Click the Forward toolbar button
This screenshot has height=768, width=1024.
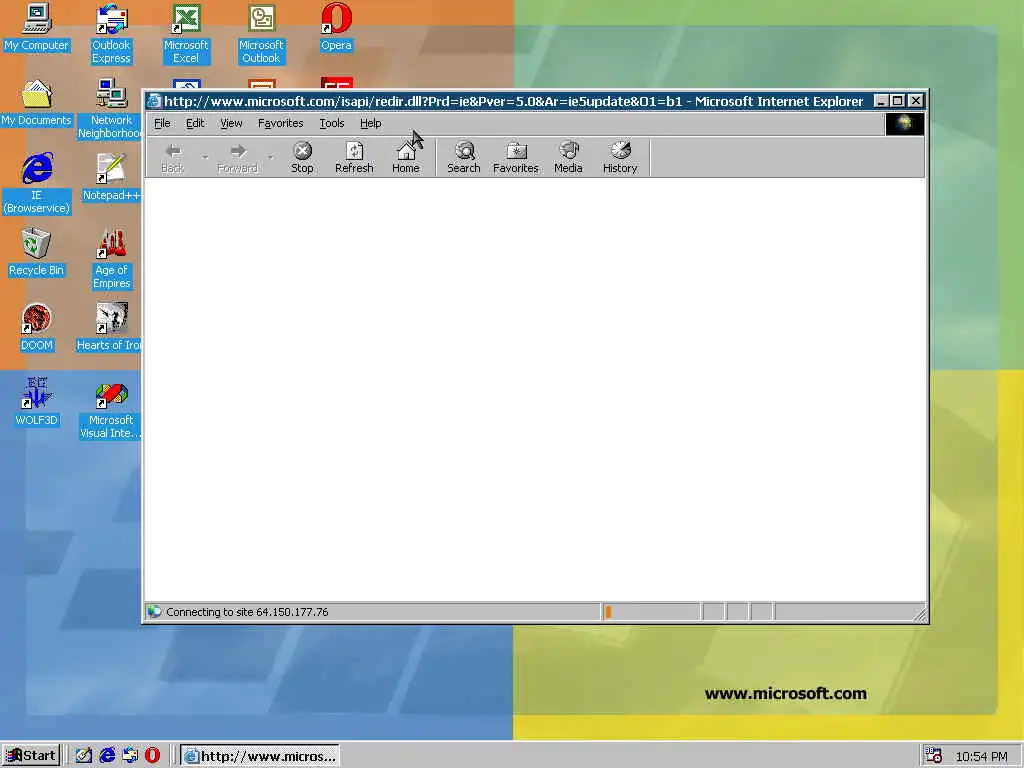tap(237, 158)
